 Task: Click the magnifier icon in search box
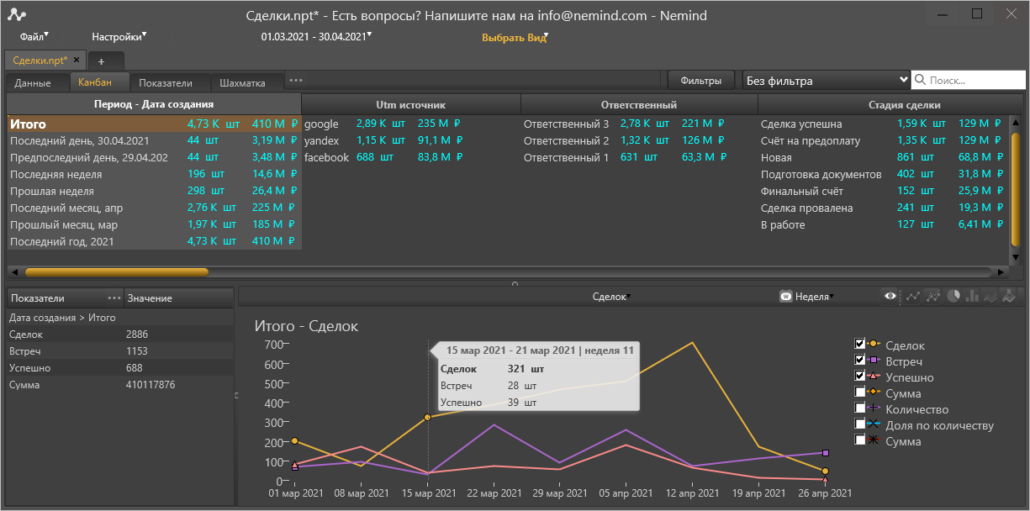click(x=920, y=81)
